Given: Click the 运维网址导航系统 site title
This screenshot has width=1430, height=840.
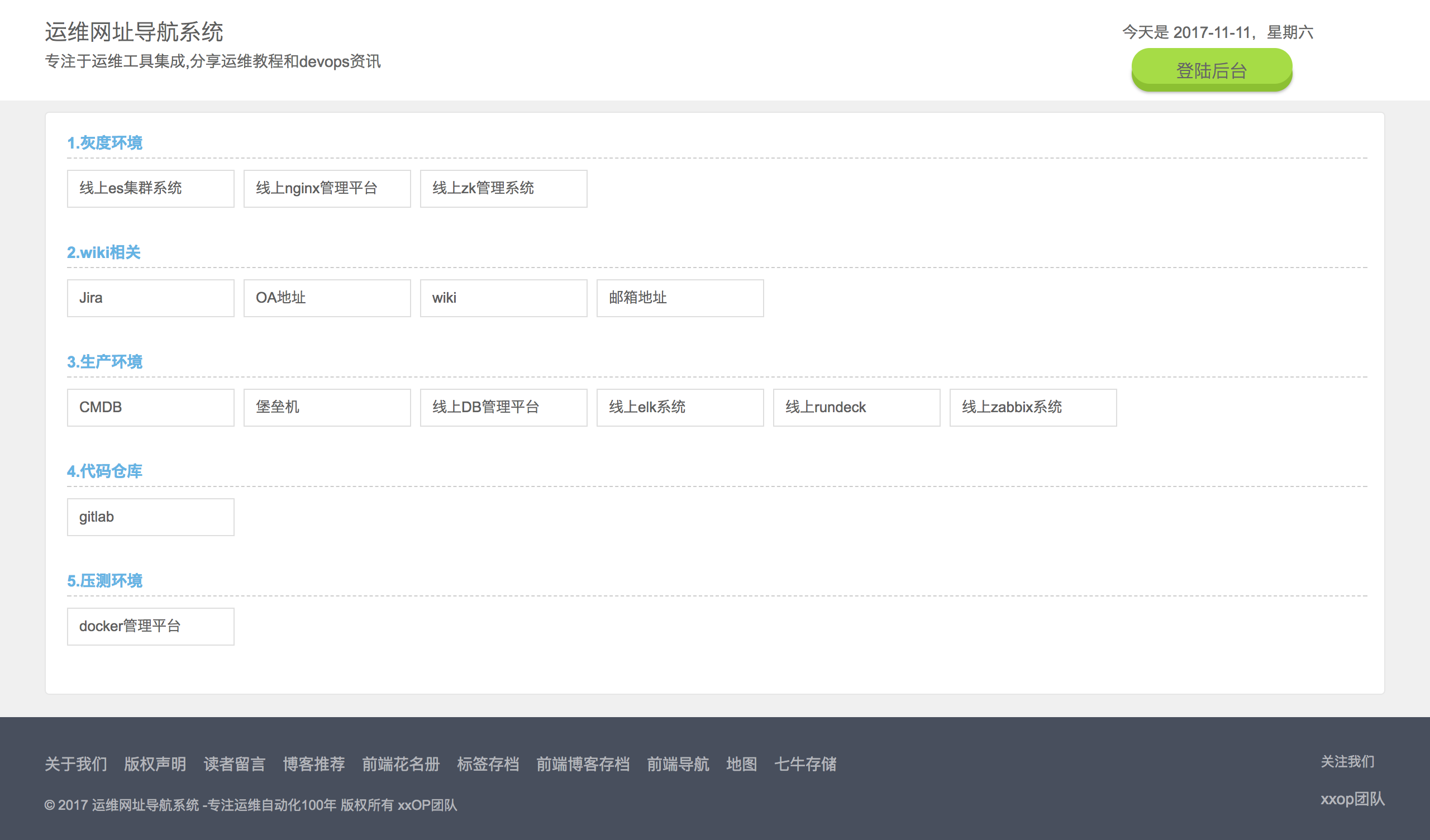Looking at the screenshot, I should [134, 32].
